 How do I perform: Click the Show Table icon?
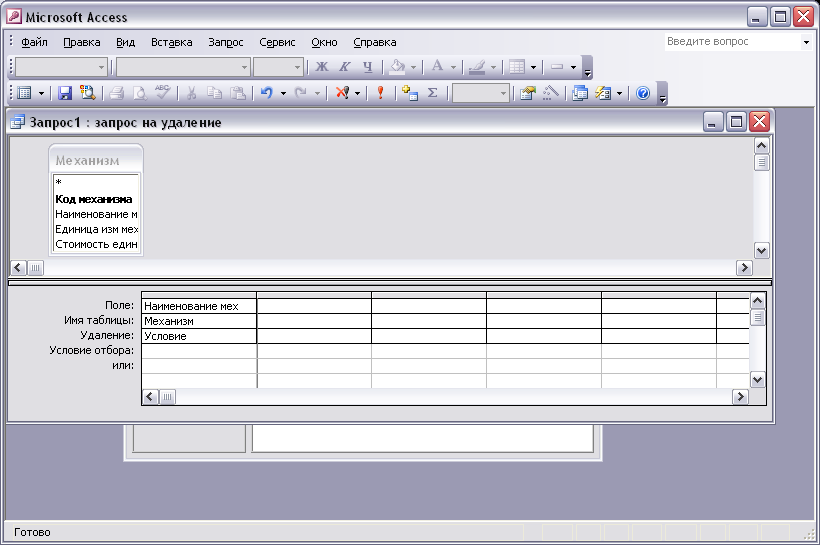(x=410, y=93)
